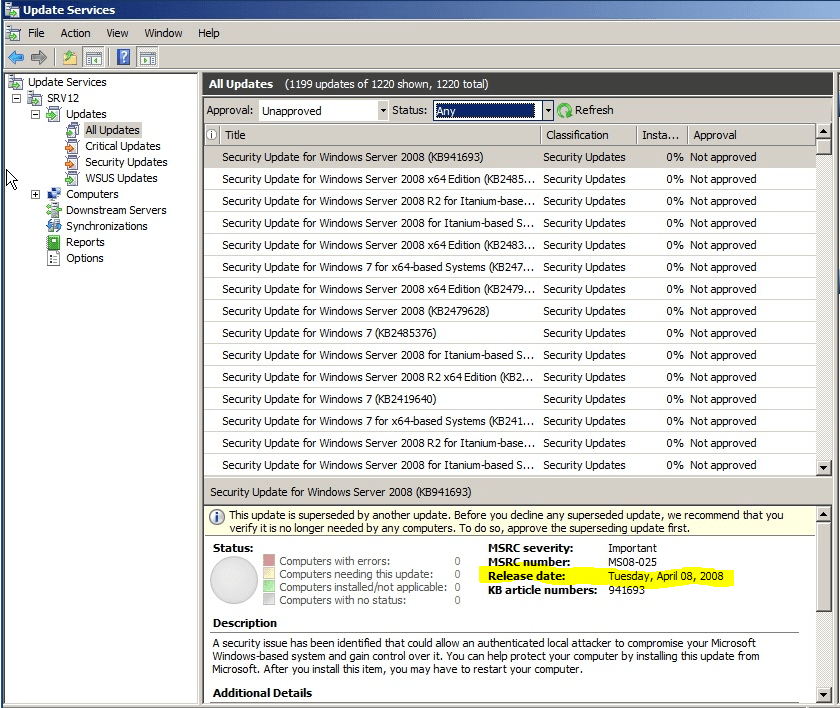Sort by the Classification column header
Image resolution: width=840 pixels, height=708 pixels.
point(588,135)
